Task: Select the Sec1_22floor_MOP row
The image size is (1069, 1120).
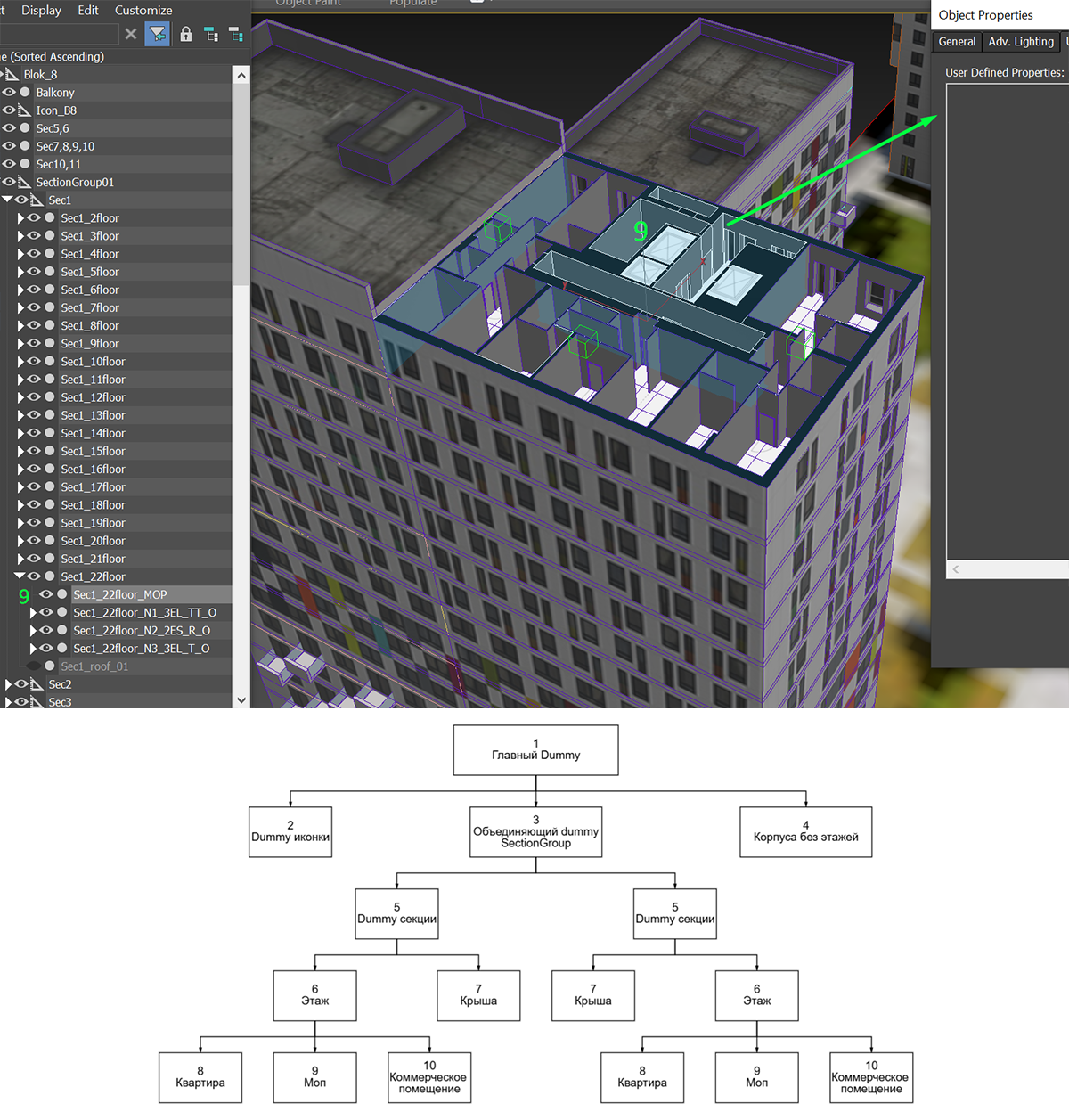Action: click(x=119, y=594)
